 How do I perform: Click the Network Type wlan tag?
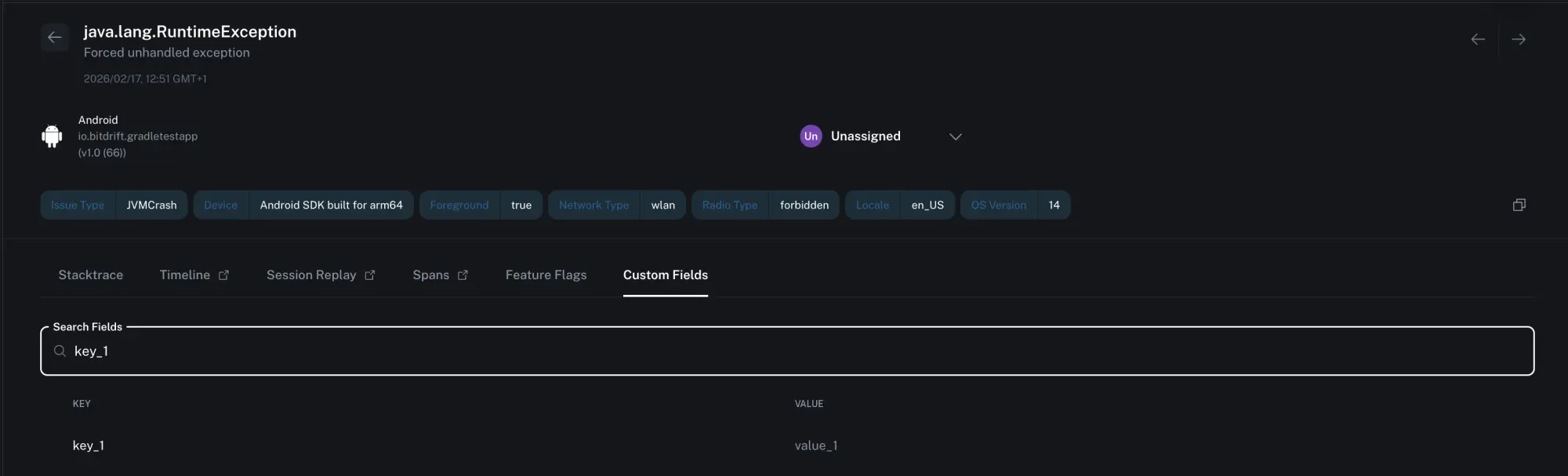[617, 205]
